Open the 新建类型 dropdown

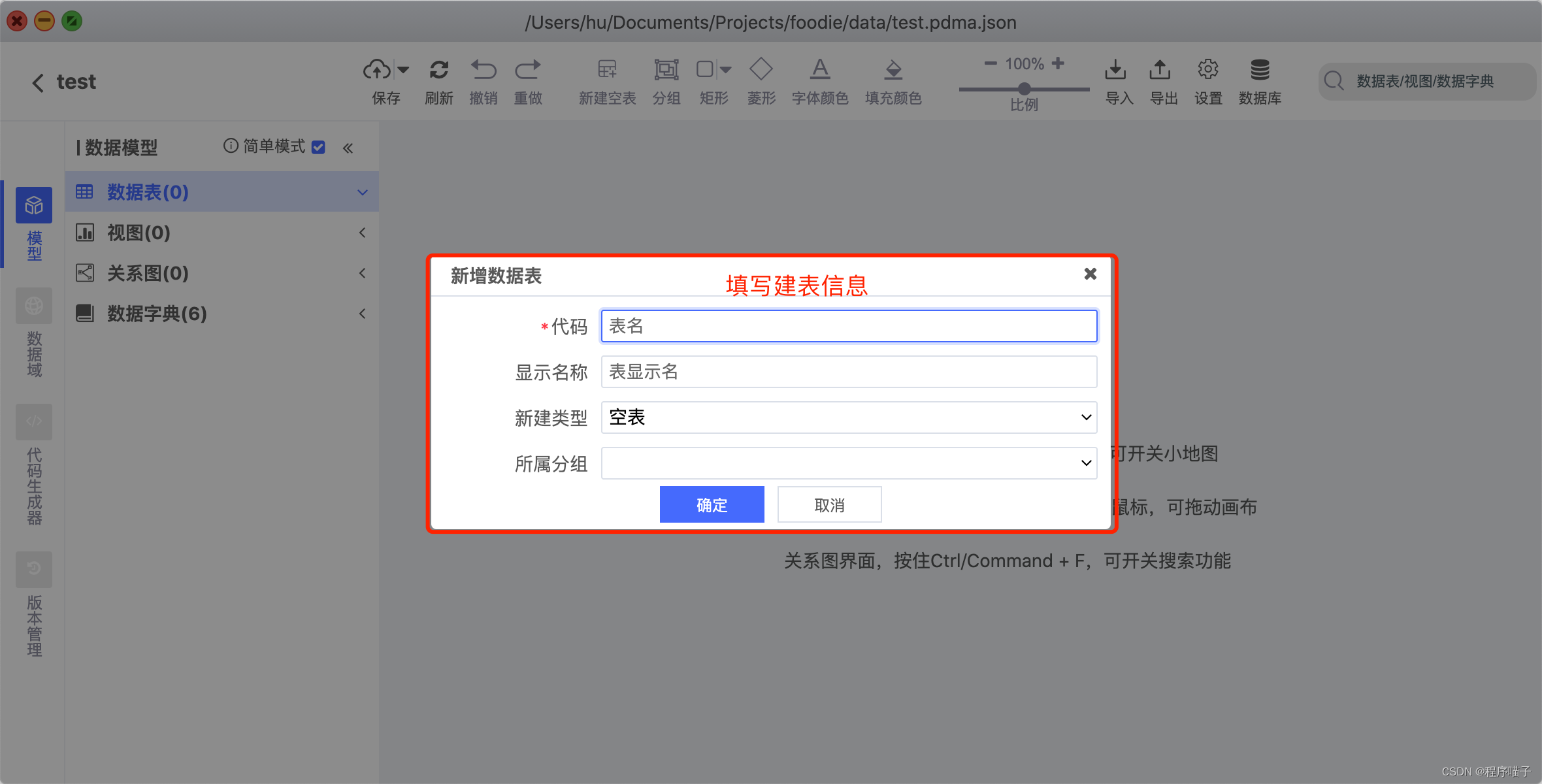(x=849, y=417)
